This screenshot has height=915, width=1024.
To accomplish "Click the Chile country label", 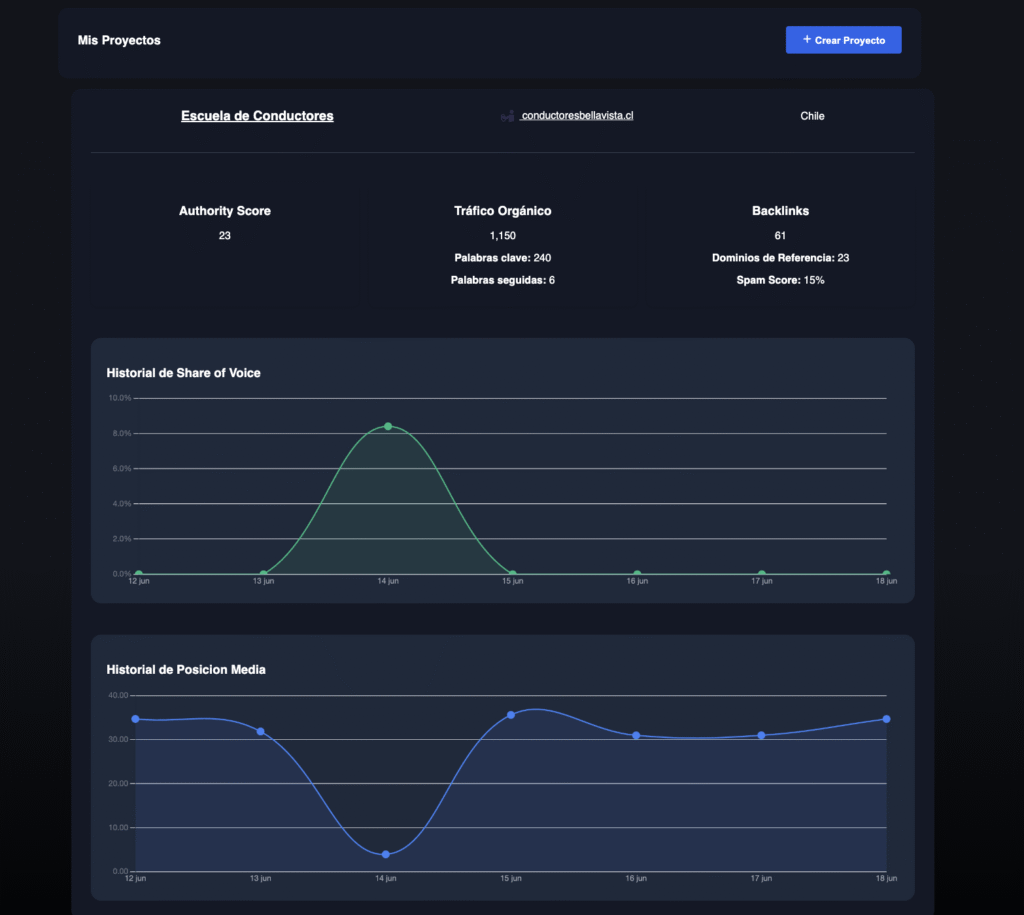I will 812,116.
